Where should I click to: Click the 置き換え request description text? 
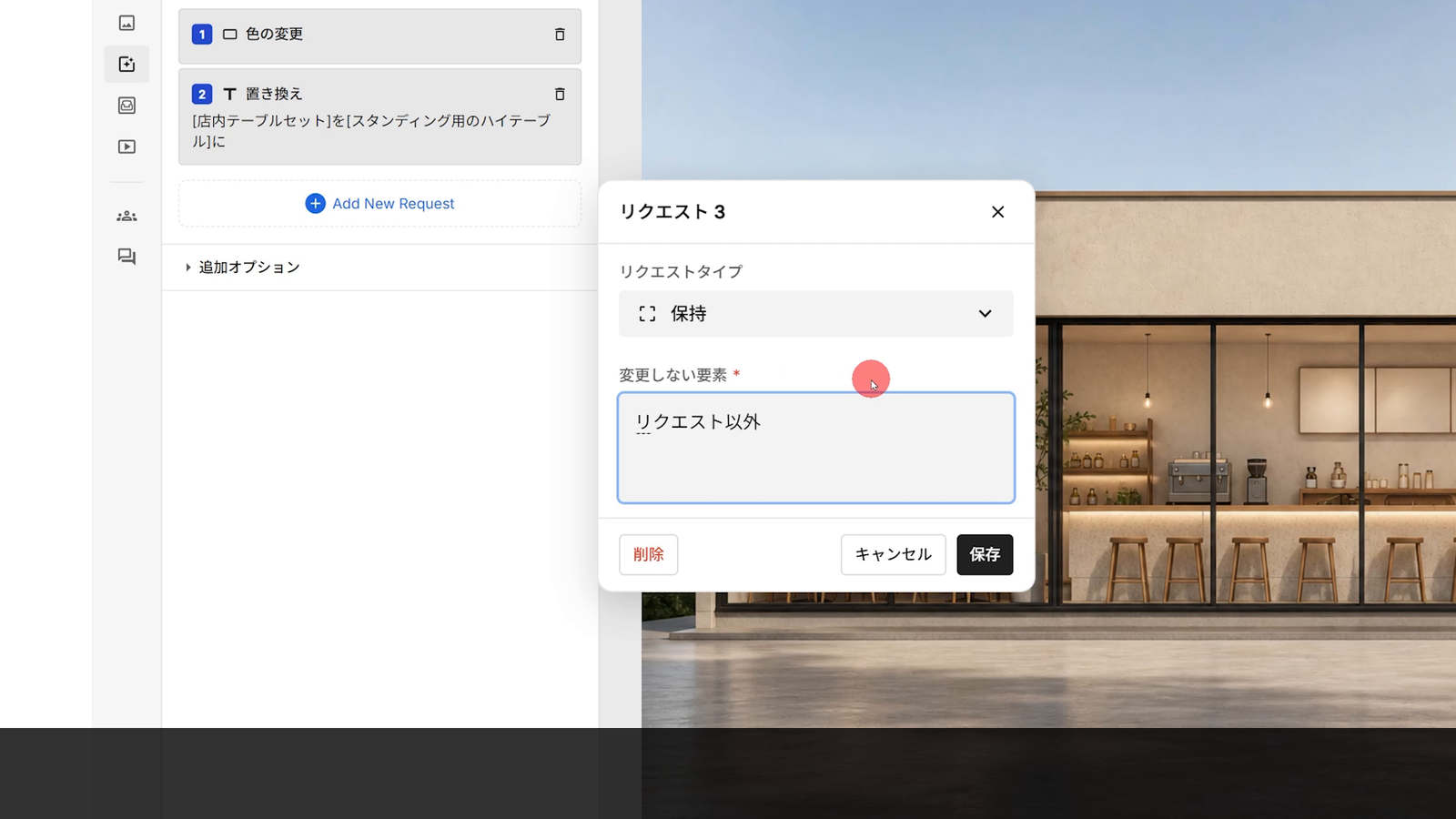point(371,131)
